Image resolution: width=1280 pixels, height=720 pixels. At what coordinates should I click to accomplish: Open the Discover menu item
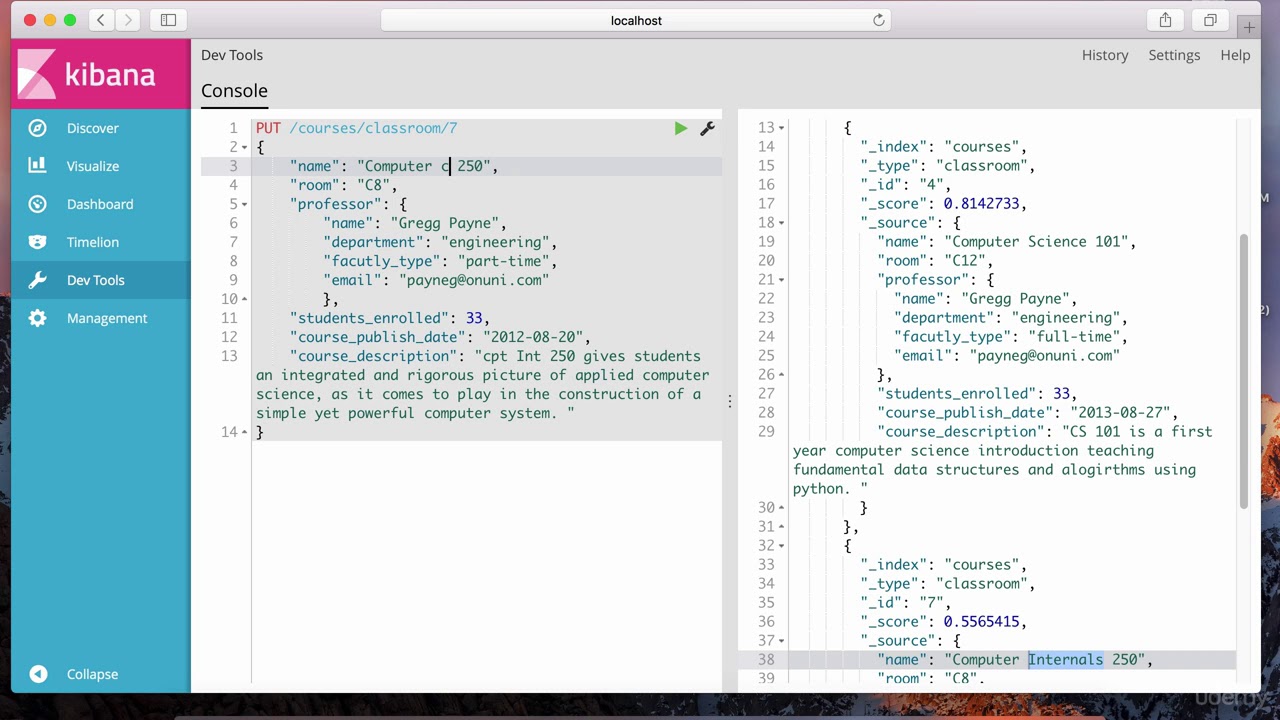point(93,128)
